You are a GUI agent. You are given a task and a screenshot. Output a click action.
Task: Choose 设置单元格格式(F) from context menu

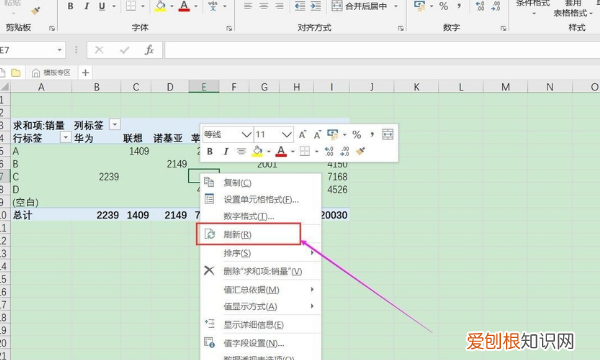(260, 199)
